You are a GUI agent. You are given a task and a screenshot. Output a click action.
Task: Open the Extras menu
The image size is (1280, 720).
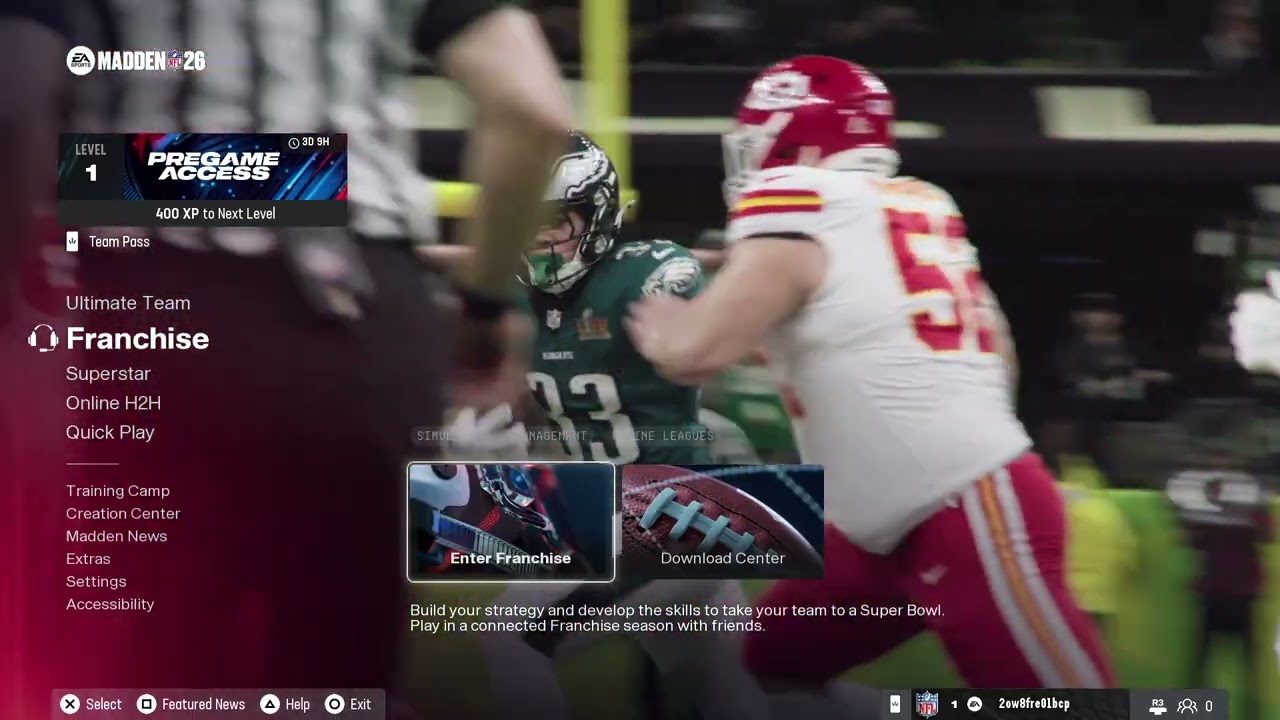[x=88, y=559]
